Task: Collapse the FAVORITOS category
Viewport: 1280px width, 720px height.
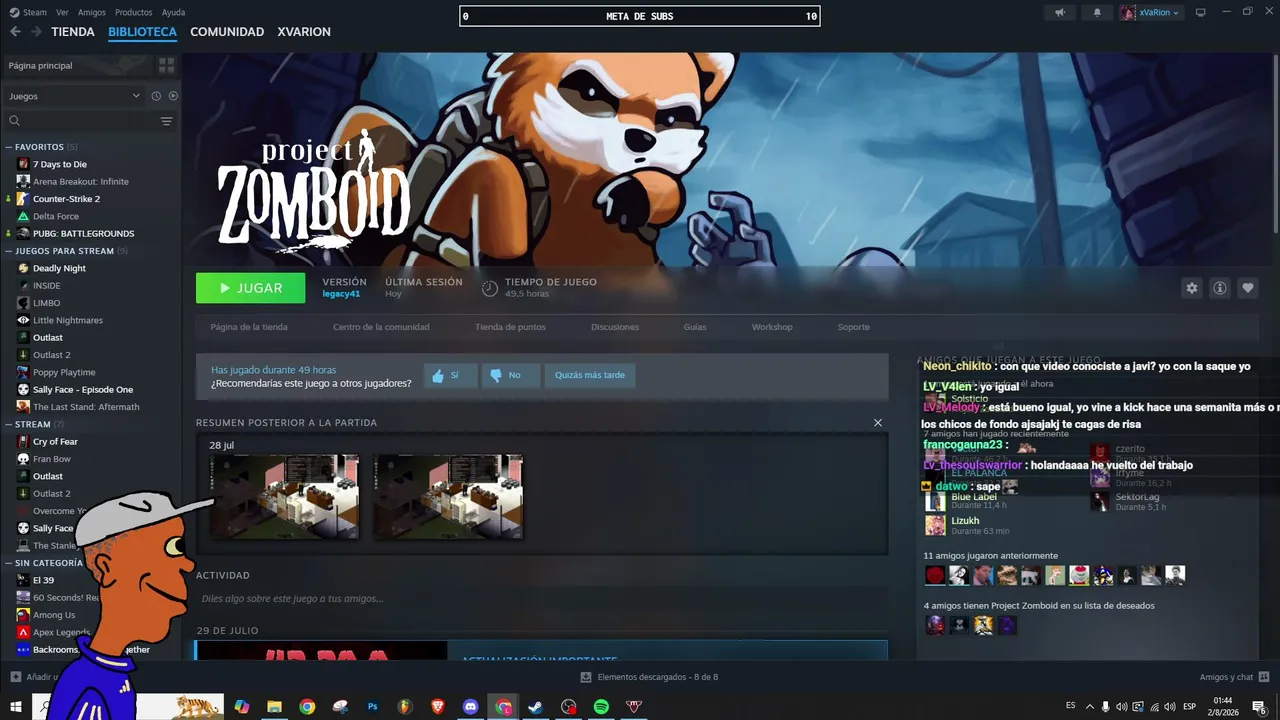Action: coord(9,147)
